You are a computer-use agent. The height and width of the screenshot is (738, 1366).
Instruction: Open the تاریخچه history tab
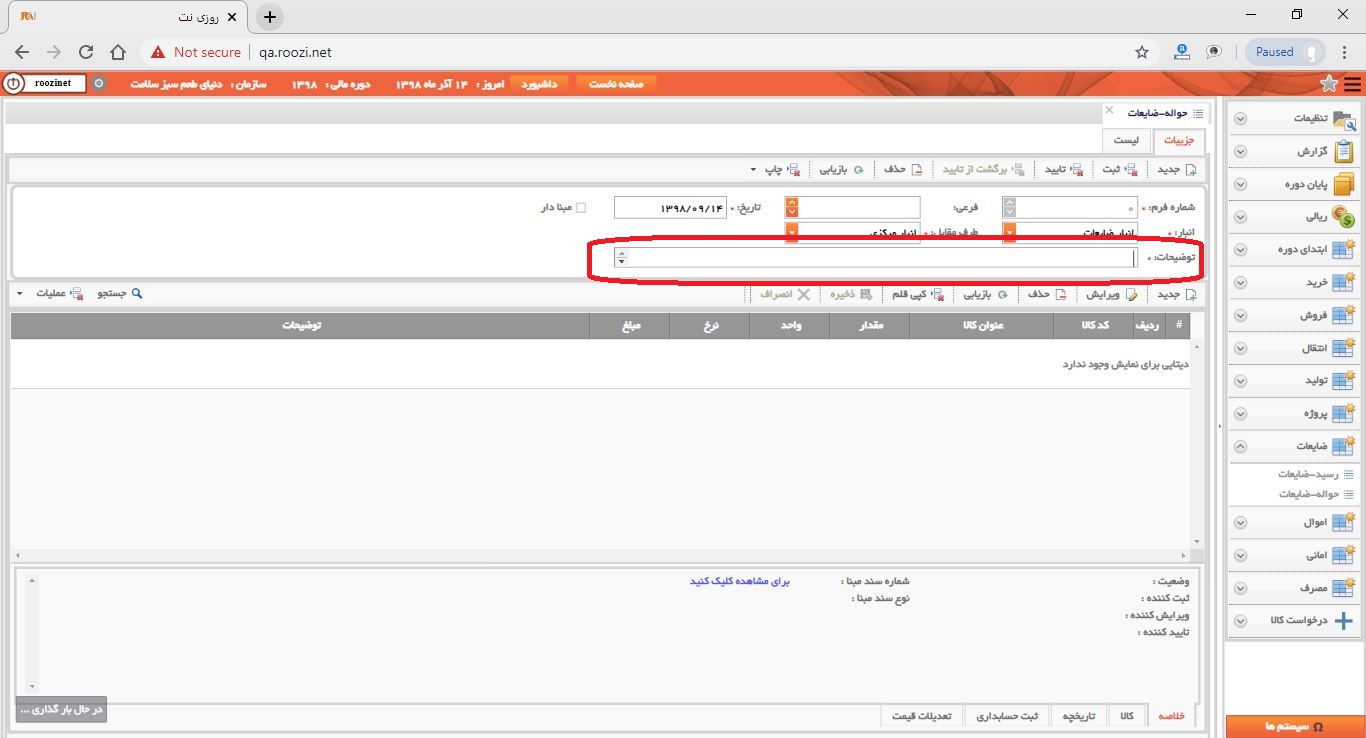[1078, 716]
